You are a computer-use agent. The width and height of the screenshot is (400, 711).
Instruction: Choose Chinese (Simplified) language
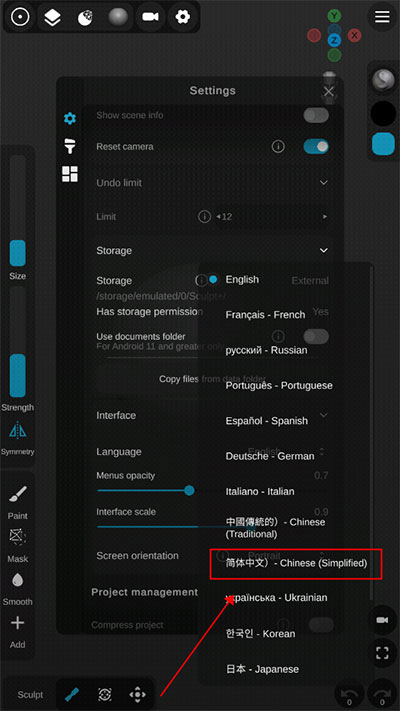pyautogui.click(x=296, y=563)
